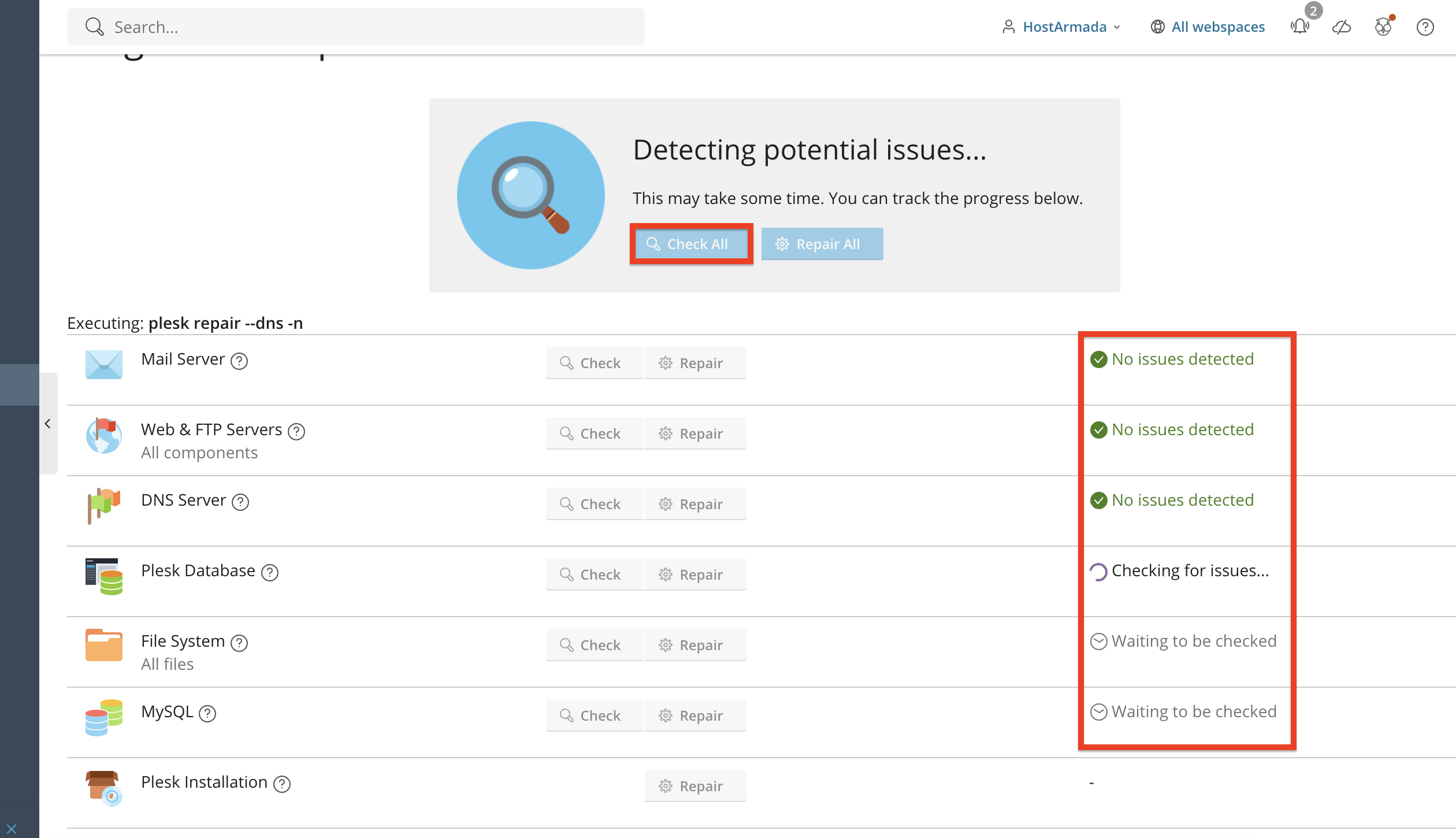Check the DNS Server

[x=595, y=504]
